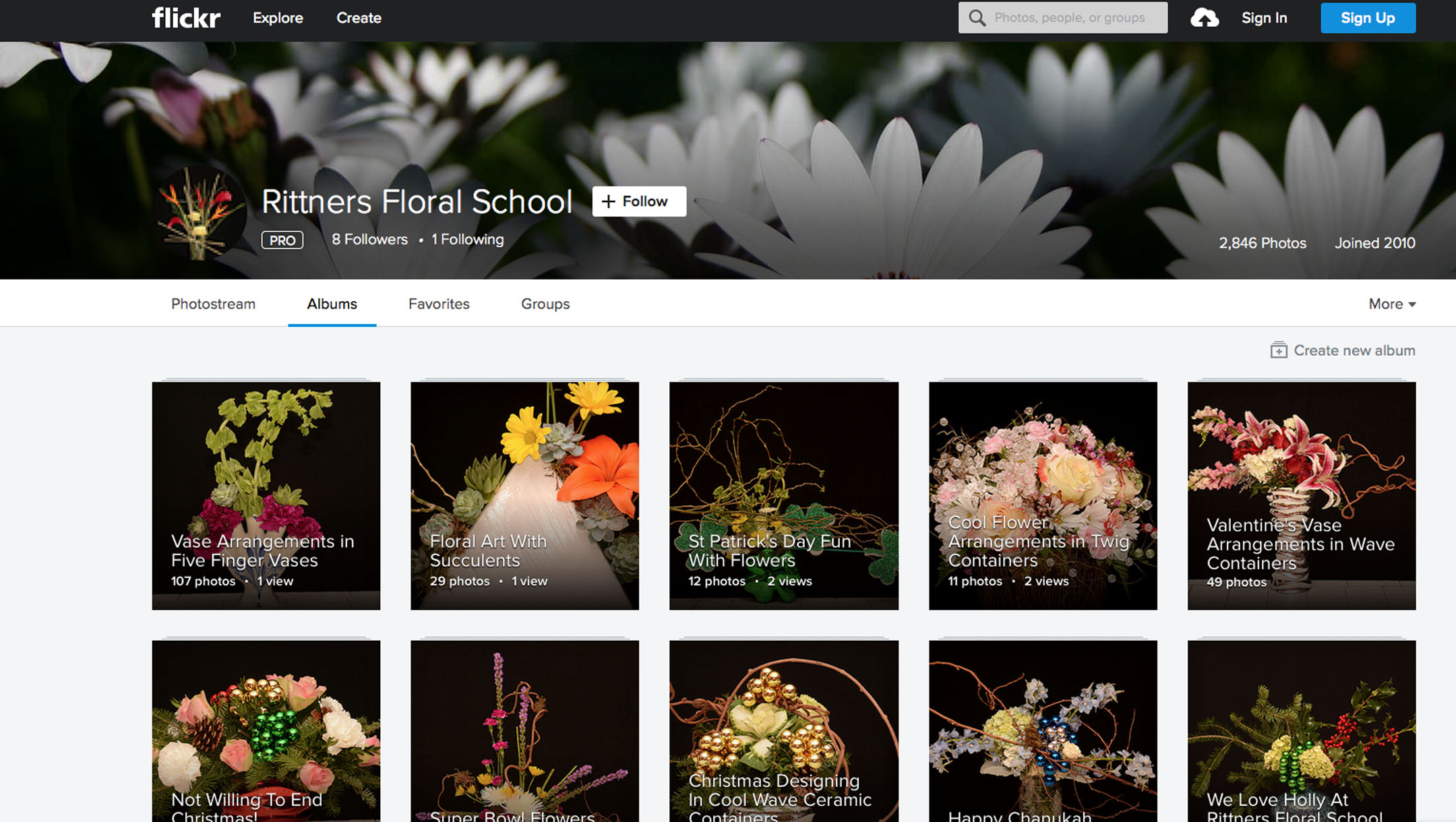
Task: Open Happy Chanukah album
Action: pos(1043,731)
